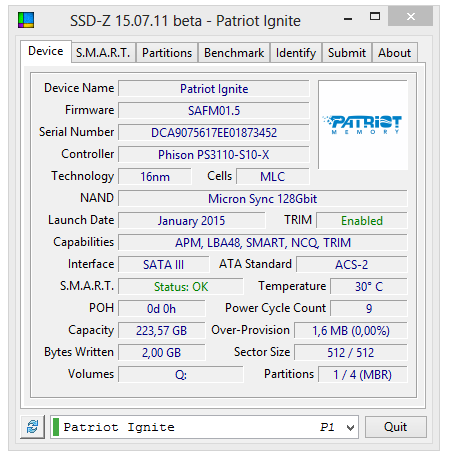Click the volumes value Q:
The width and height of the screenshot is (449, 456).
pos(181,375)
